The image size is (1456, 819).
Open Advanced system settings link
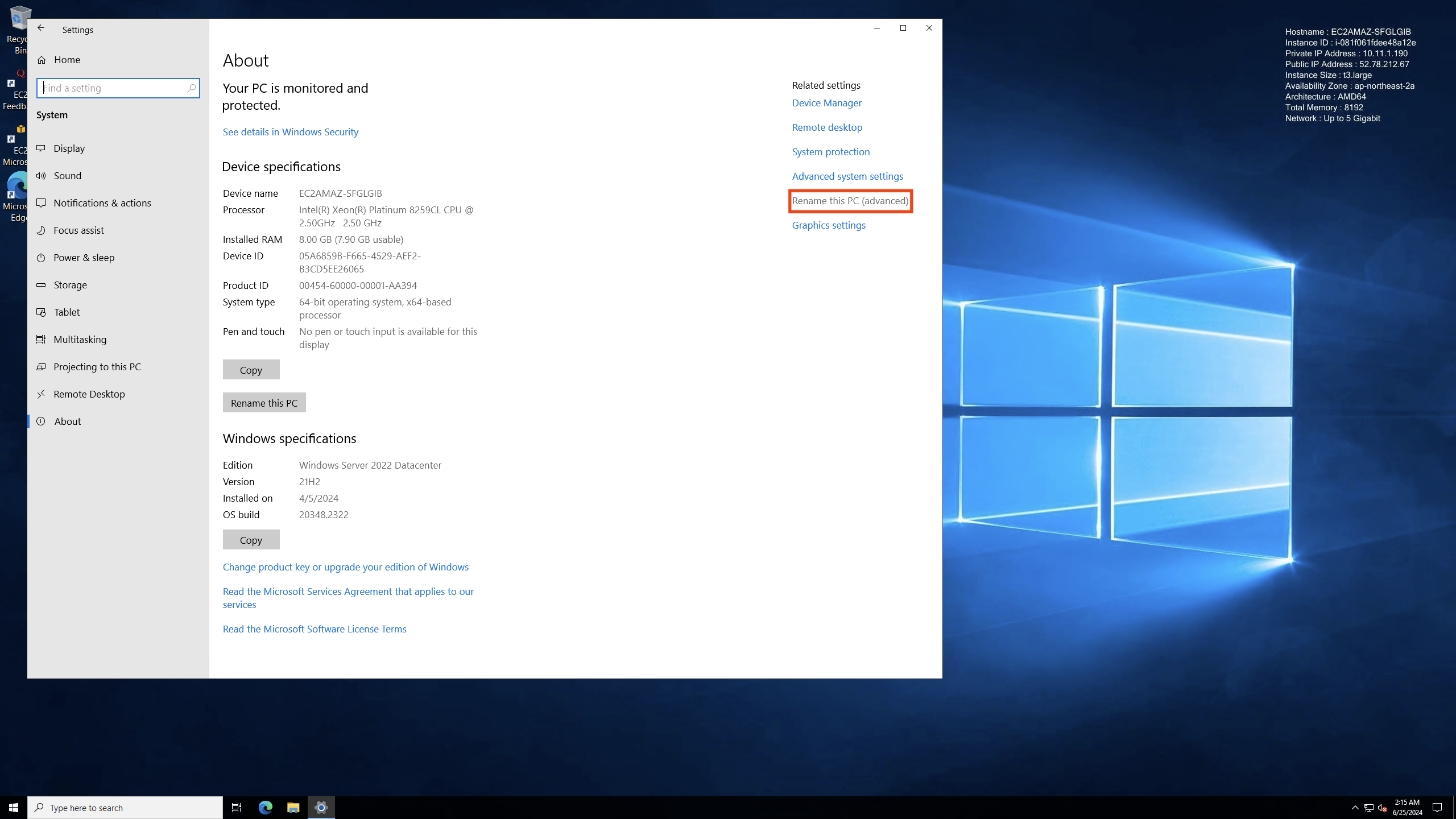click(x=847, y=176)
